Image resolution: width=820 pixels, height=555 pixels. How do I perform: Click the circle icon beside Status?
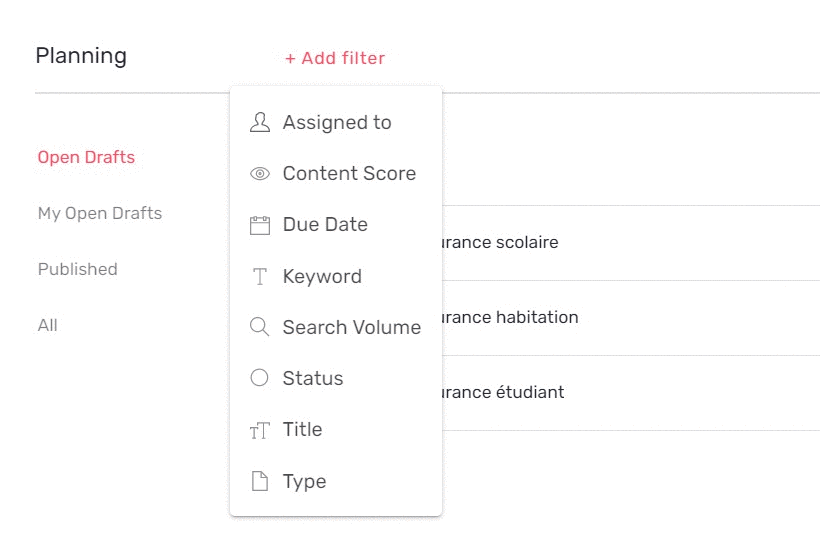pyautogui.click(x=260, y=378)
